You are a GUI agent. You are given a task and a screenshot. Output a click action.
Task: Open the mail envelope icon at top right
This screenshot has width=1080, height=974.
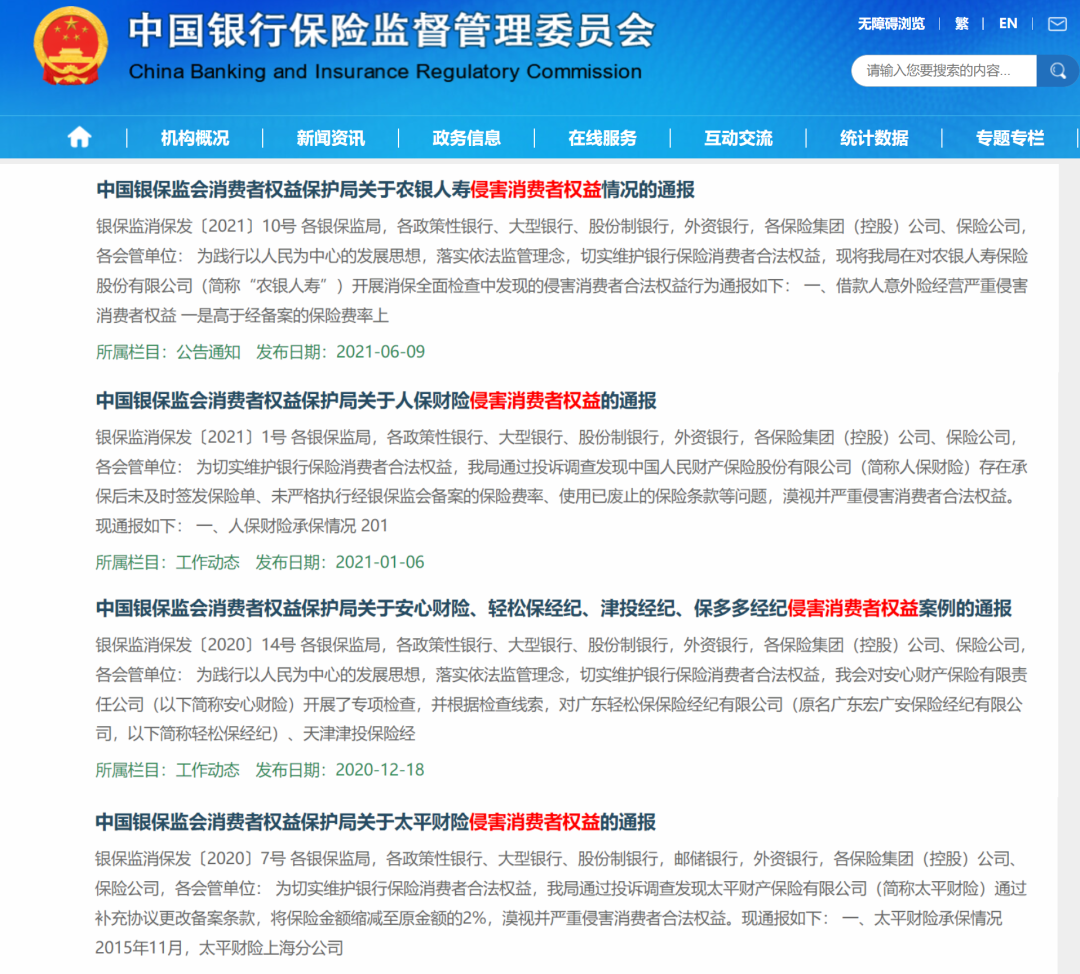(x=1056, y=23)
